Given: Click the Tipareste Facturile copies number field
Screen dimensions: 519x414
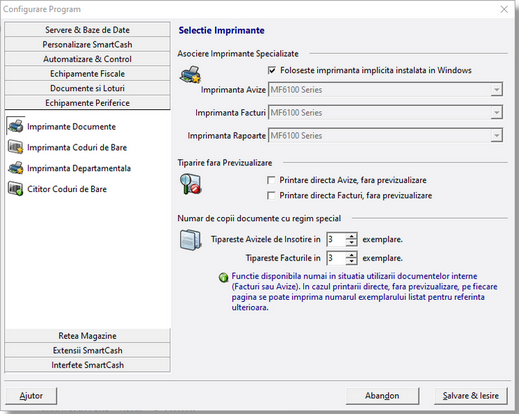Looking at the screenshot, I should coord(336,258).
